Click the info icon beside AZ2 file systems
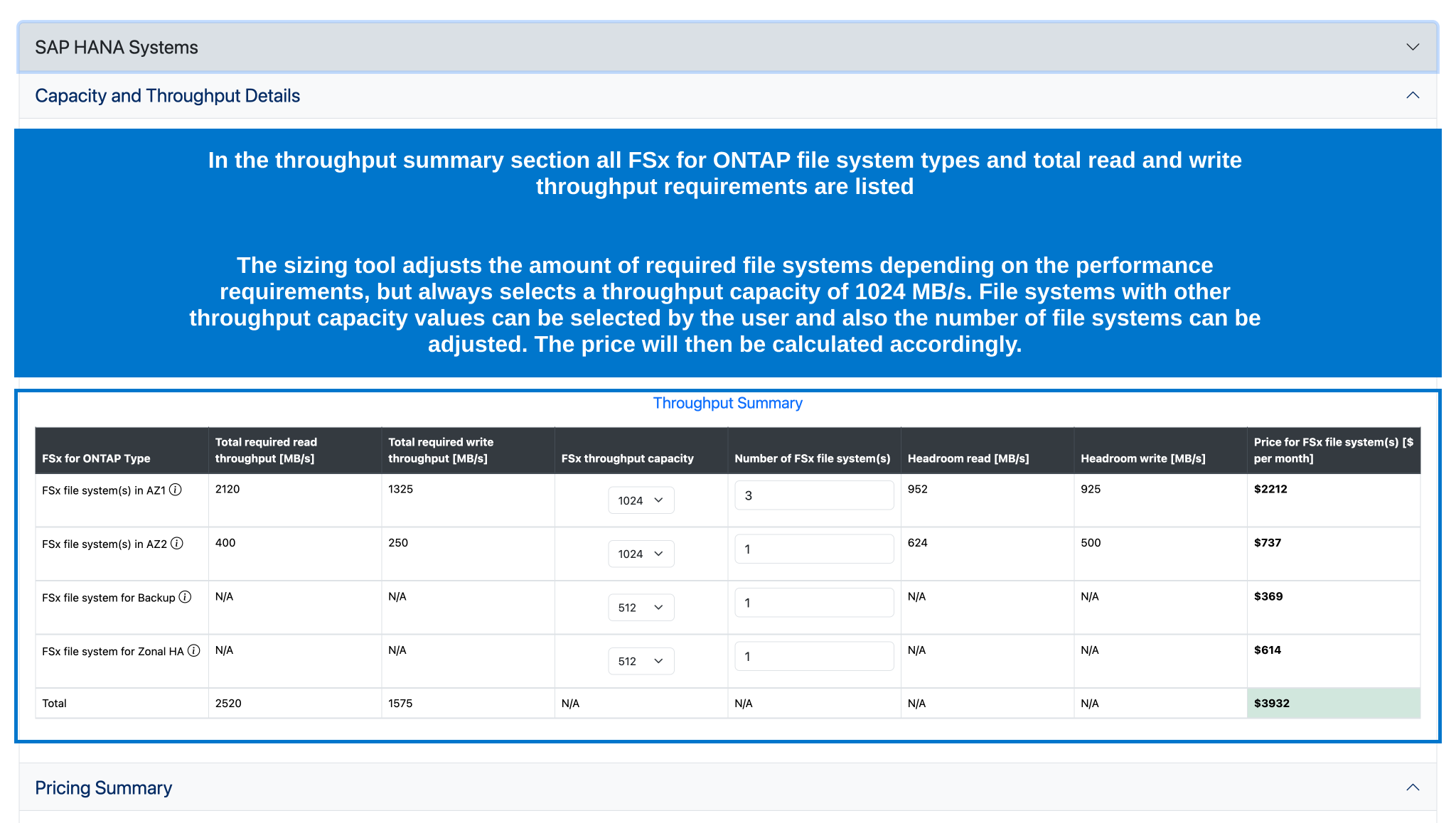This screenshot has width=1456, height=823. (x=177, y=544)
